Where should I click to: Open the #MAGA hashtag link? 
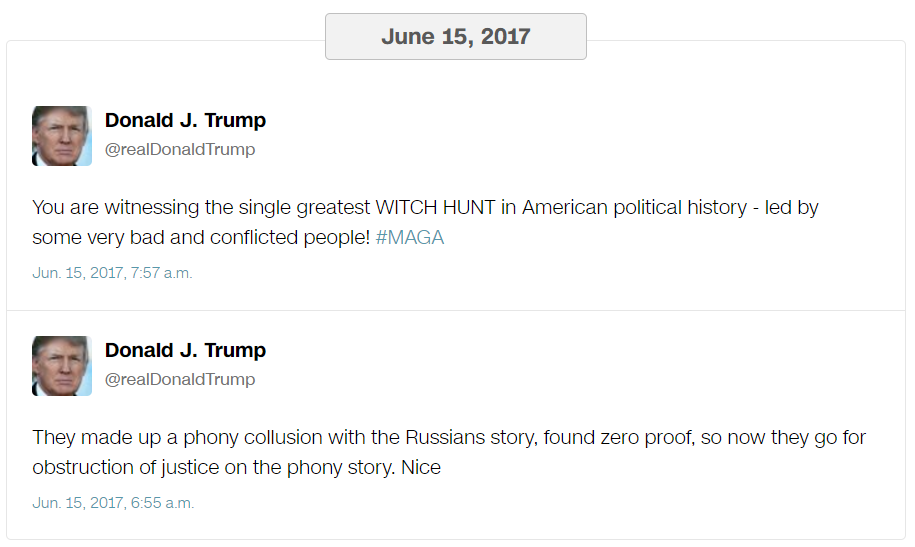[410, 238]
